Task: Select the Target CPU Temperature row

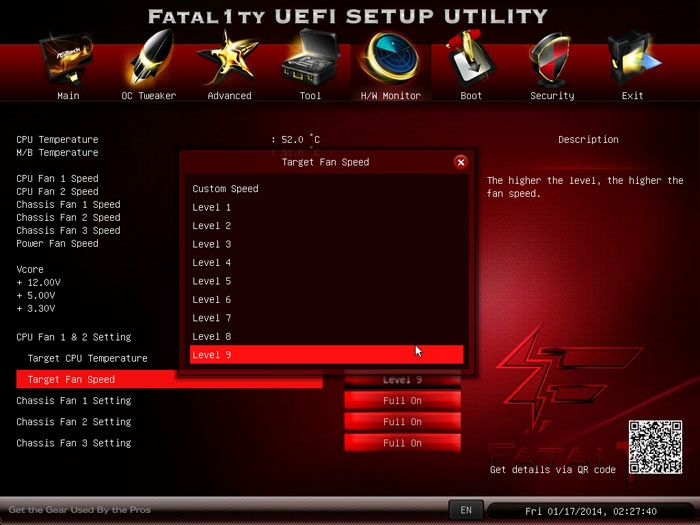Action: coord(88,358)
